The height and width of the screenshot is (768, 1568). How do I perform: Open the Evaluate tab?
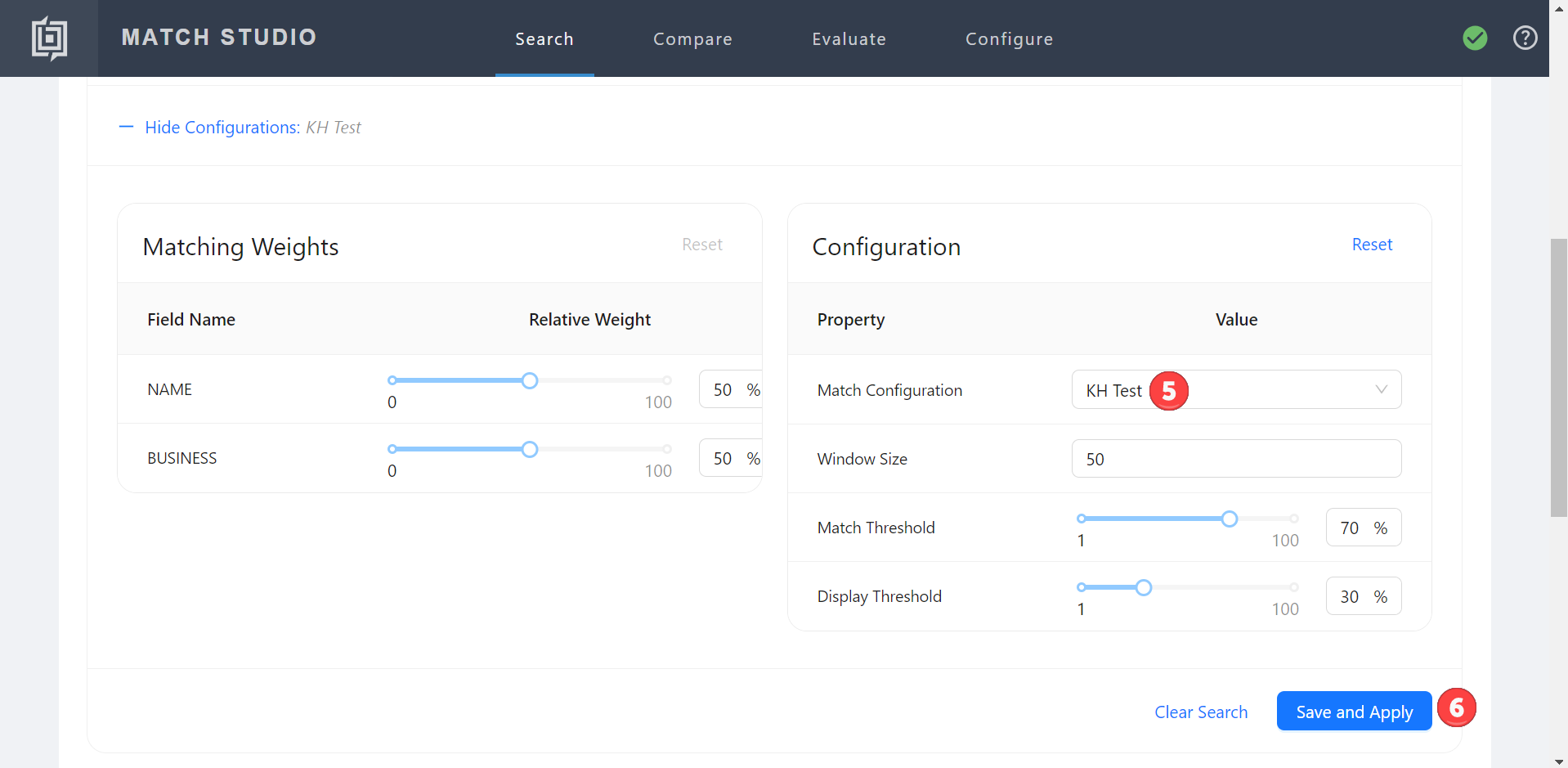849,39
